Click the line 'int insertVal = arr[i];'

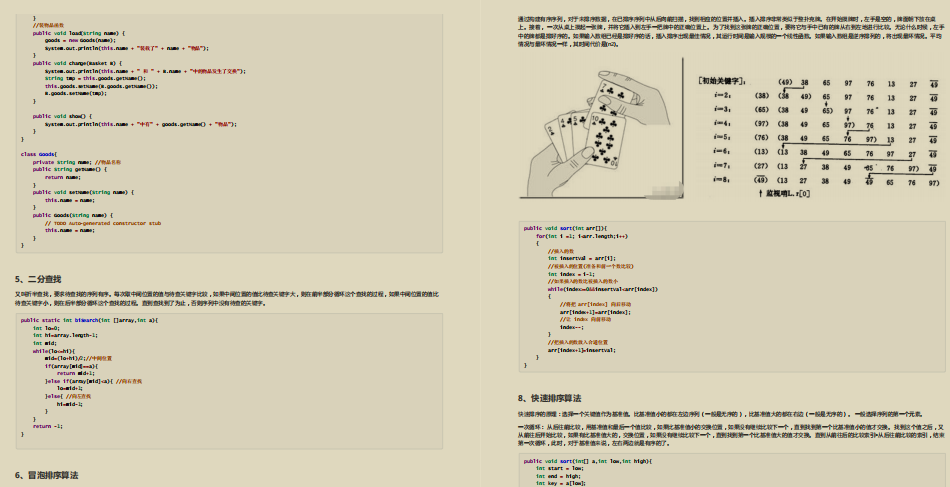click(582, 259)
